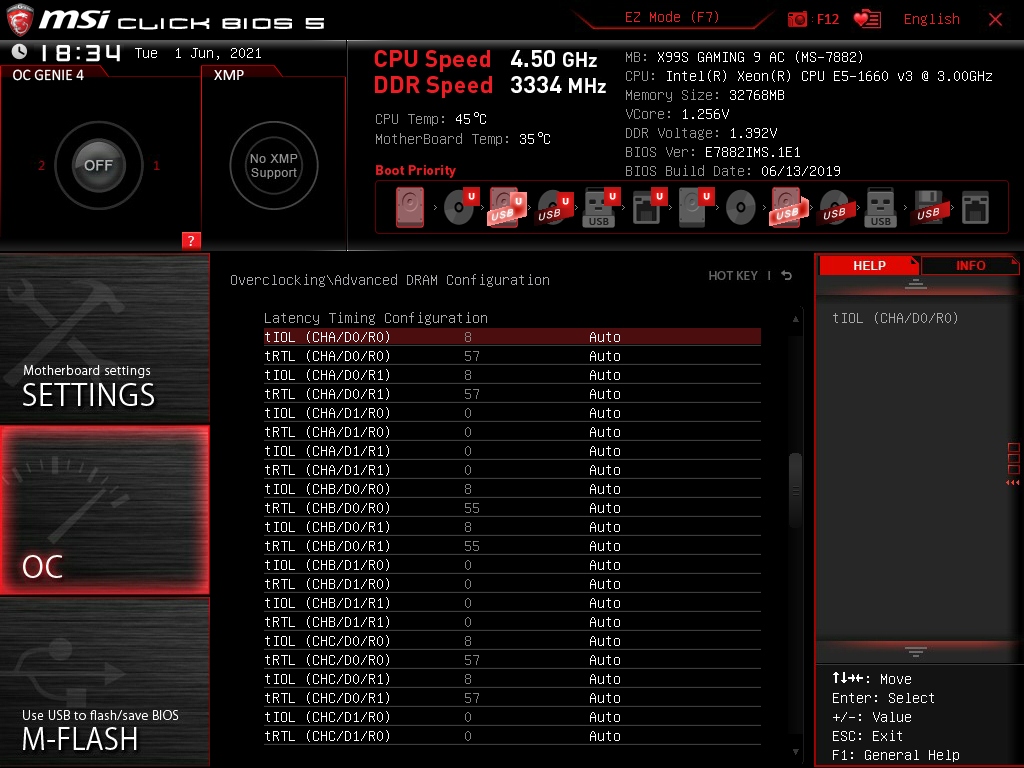1024x768 pixels.
Task: Toggle the No XMP Support knob
Action: coord(274,165)
